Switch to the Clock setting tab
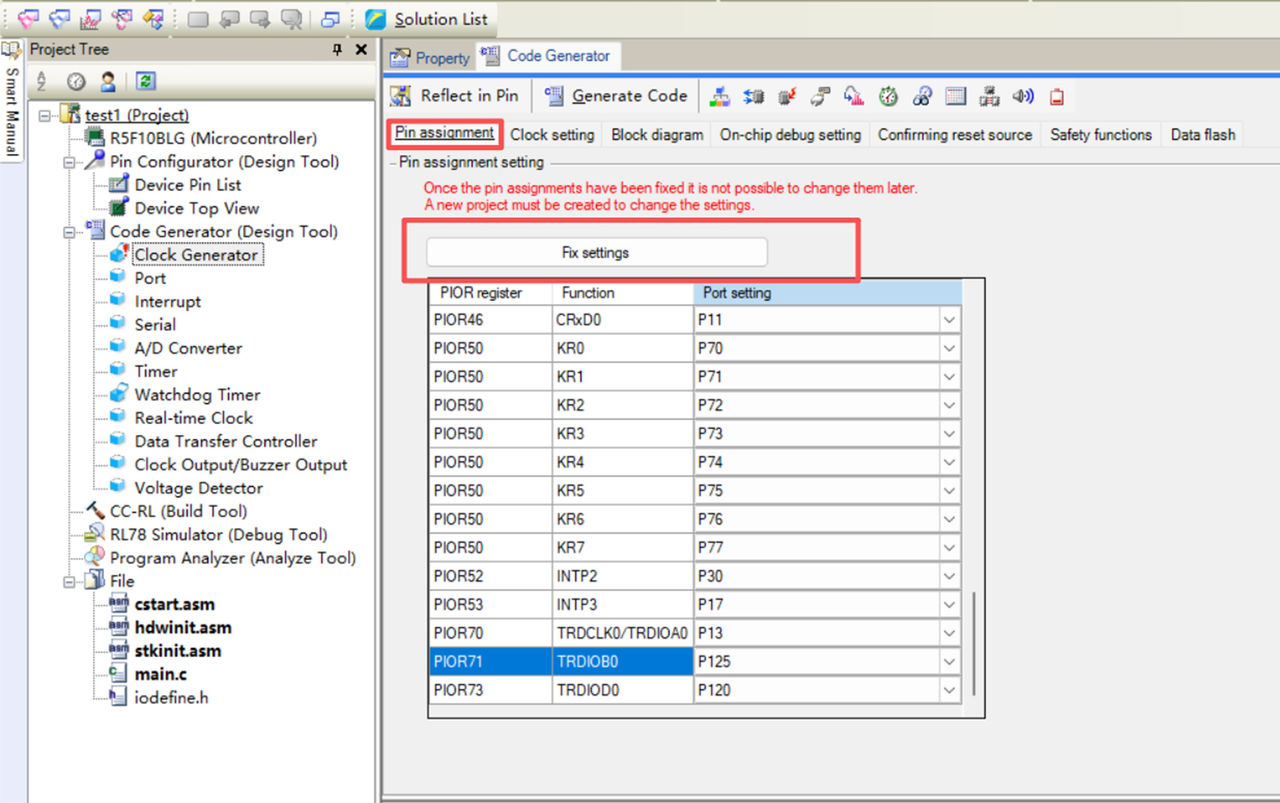The image size is (1280, 803). pos(552,135)
